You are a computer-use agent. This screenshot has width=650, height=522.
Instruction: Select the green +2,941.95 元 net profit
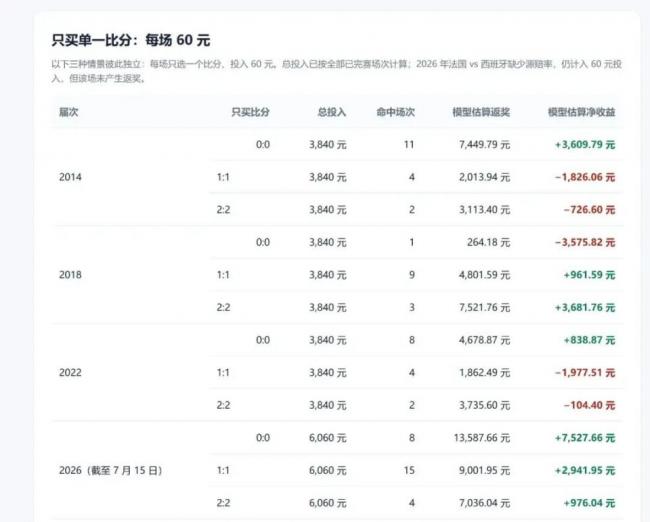(x=585, y=471)
